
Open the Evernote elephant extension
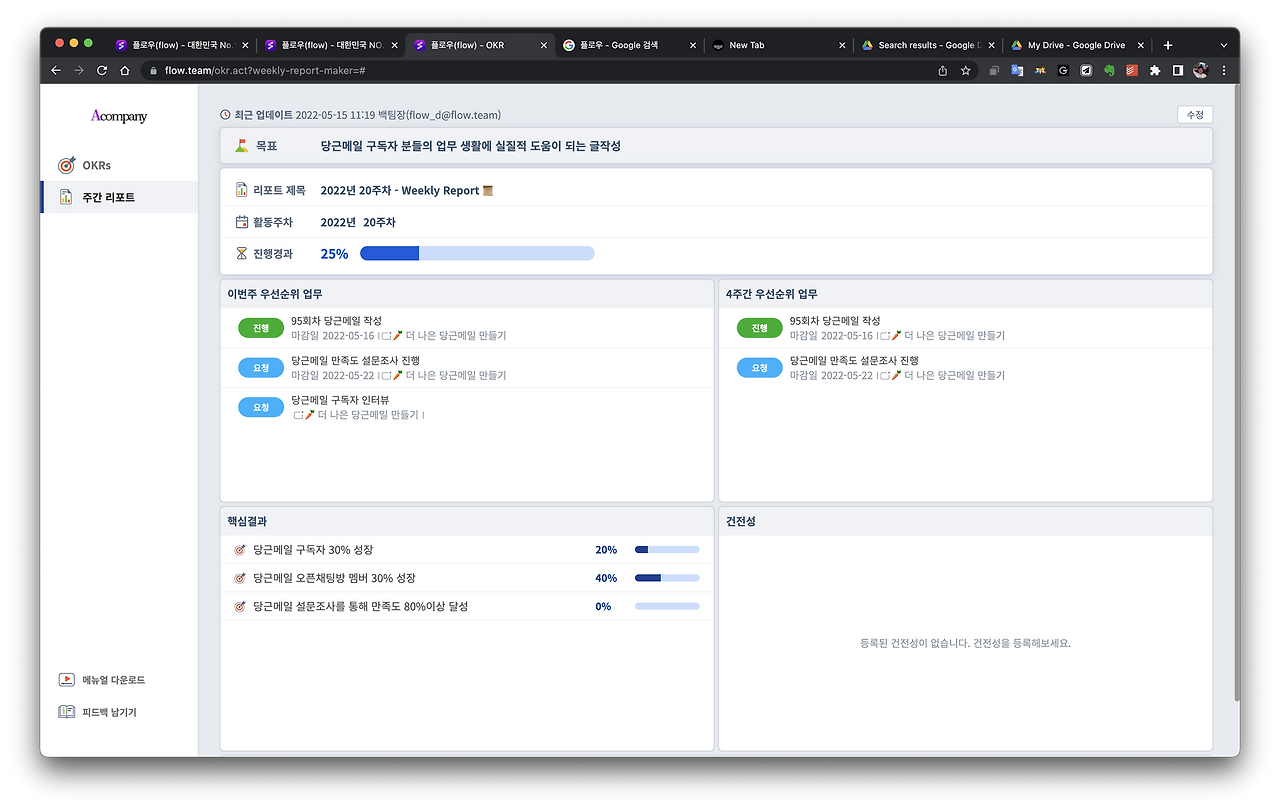[x=1109, y=71]
